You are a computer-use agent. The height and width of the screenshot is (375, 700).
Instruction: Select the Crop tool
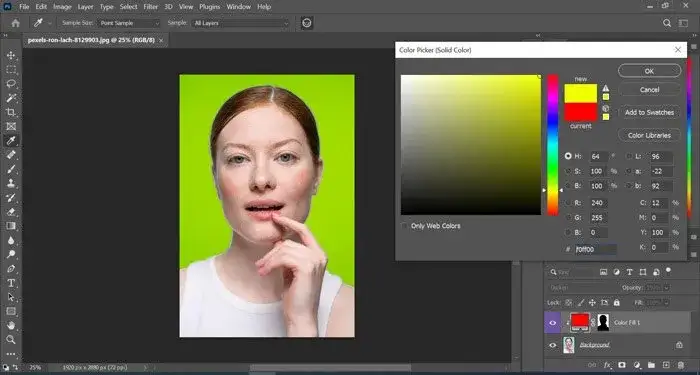pyautogui.click(x=11, y=112)
